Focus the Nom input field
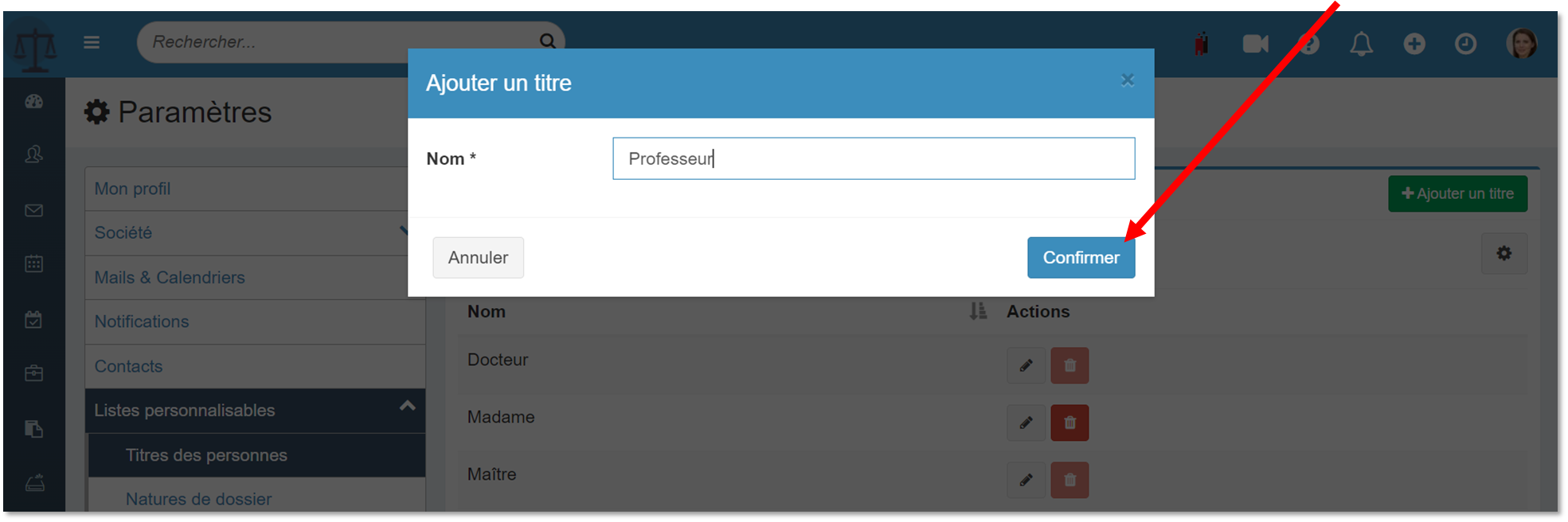 874,158
